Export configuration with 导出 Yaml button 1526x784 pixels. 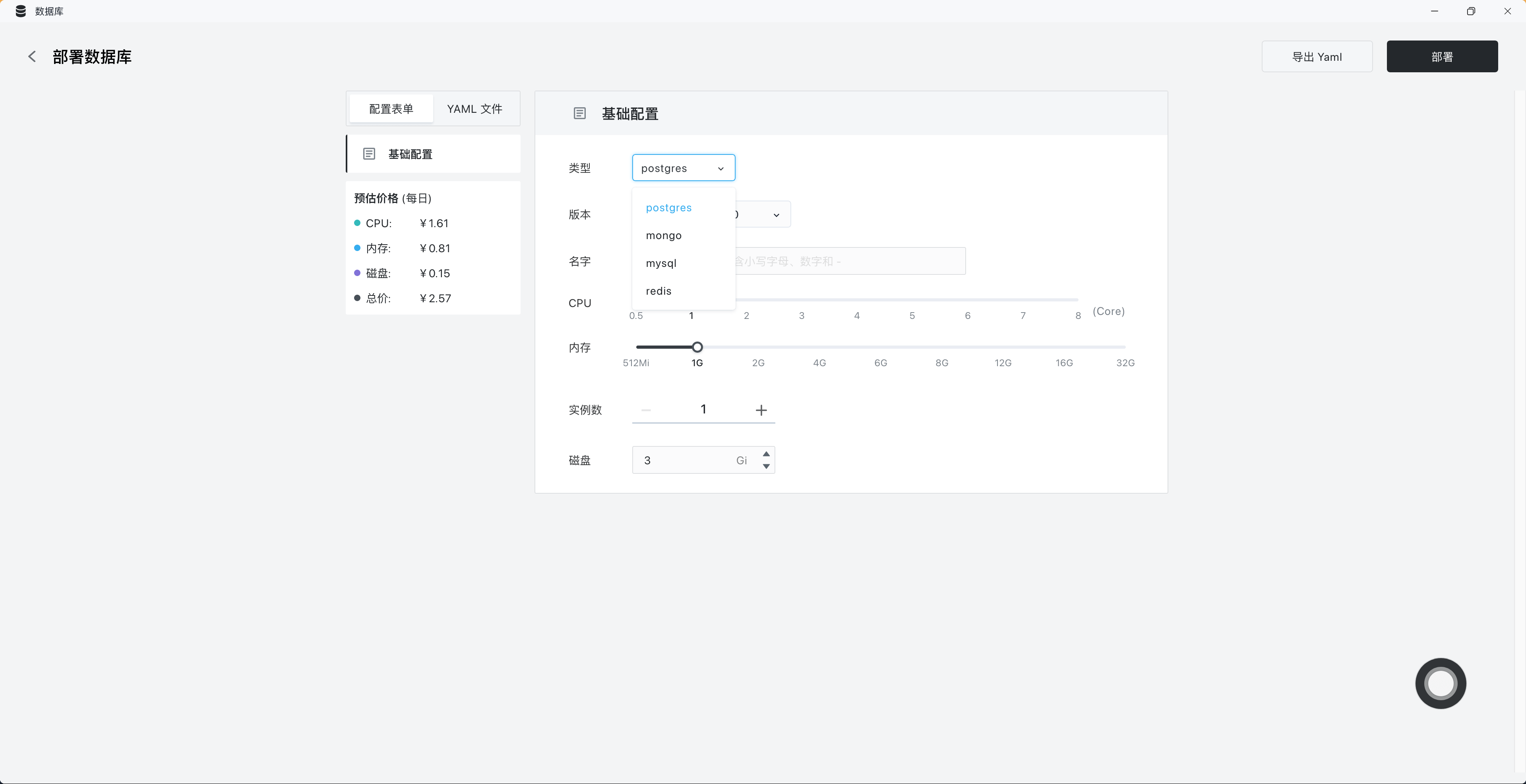point(1317,56)
